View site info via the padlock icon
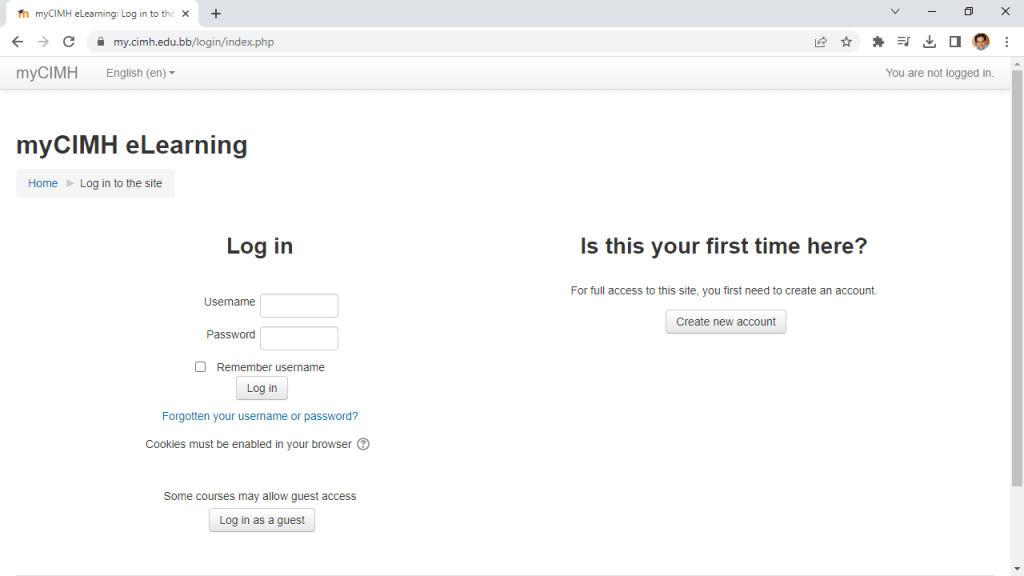 point(100,42)
